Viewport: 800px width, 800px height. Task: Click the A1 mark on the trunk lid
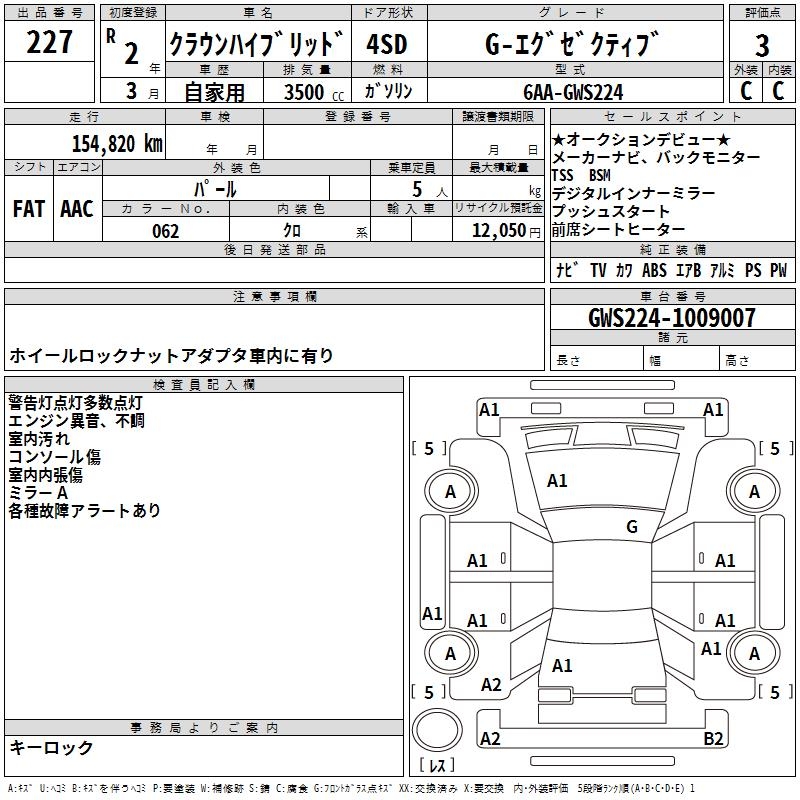point(562,665)
